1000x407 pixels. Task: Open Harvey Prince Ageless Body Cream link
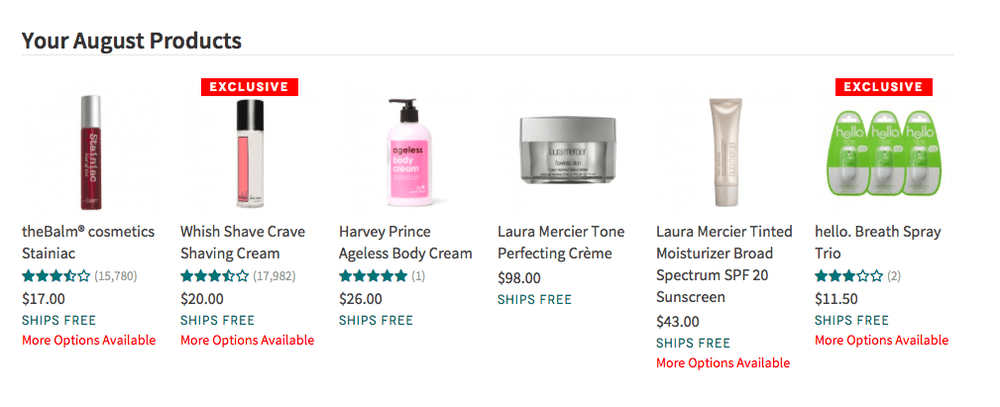(405, 242)
